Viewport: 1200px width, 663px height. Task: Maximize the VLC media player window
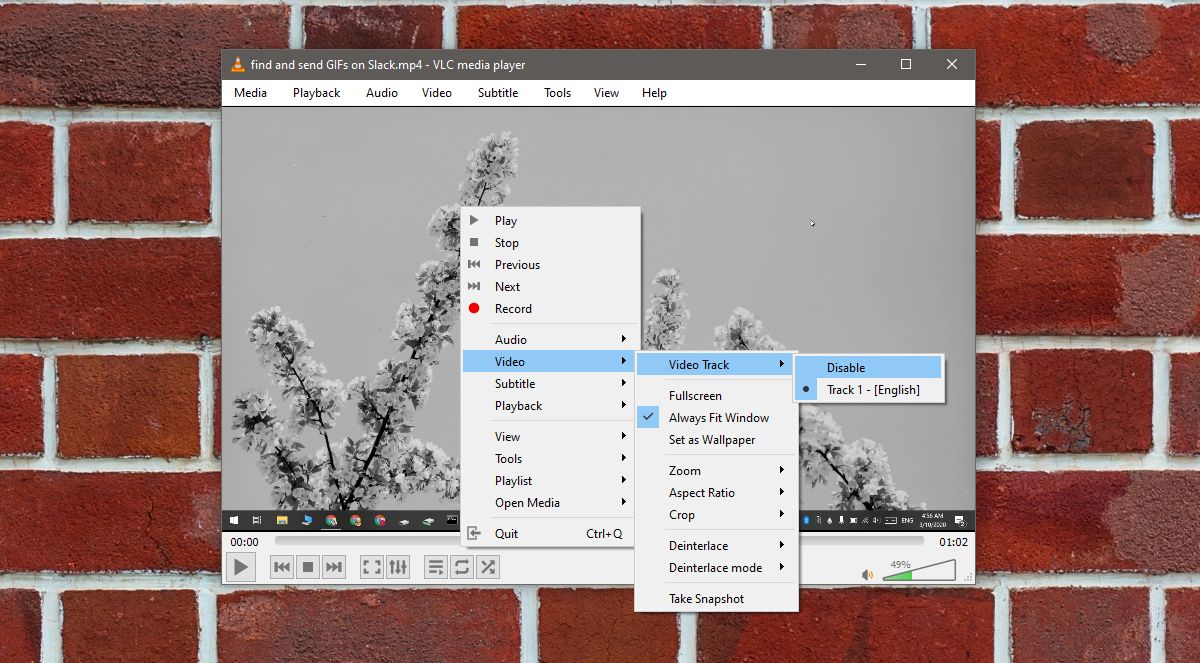(x=906, y=64)
